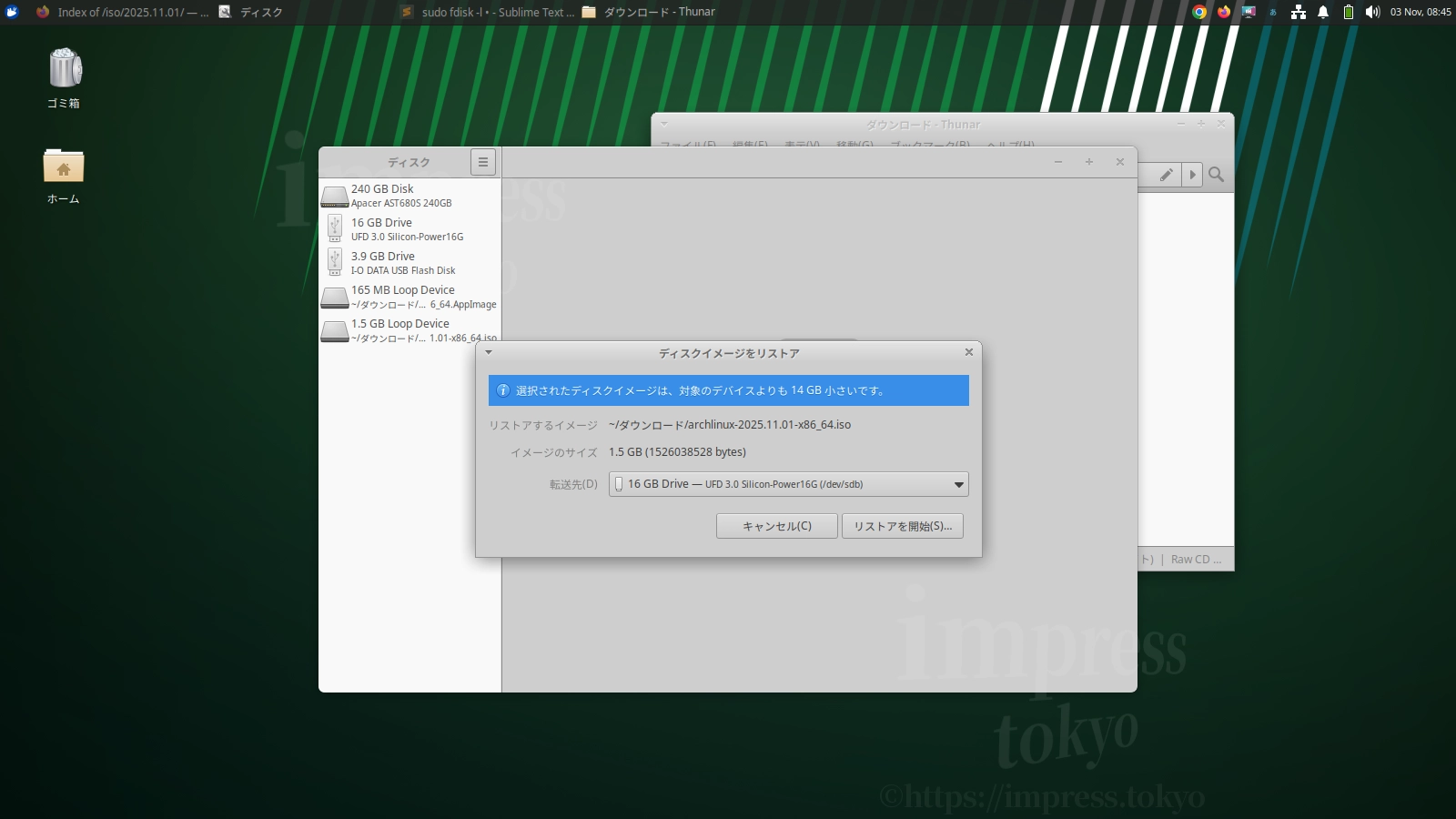Select the ホーム home folder desktop icon
This screenshot has height=819, width=1456.
tap(64, 177)
